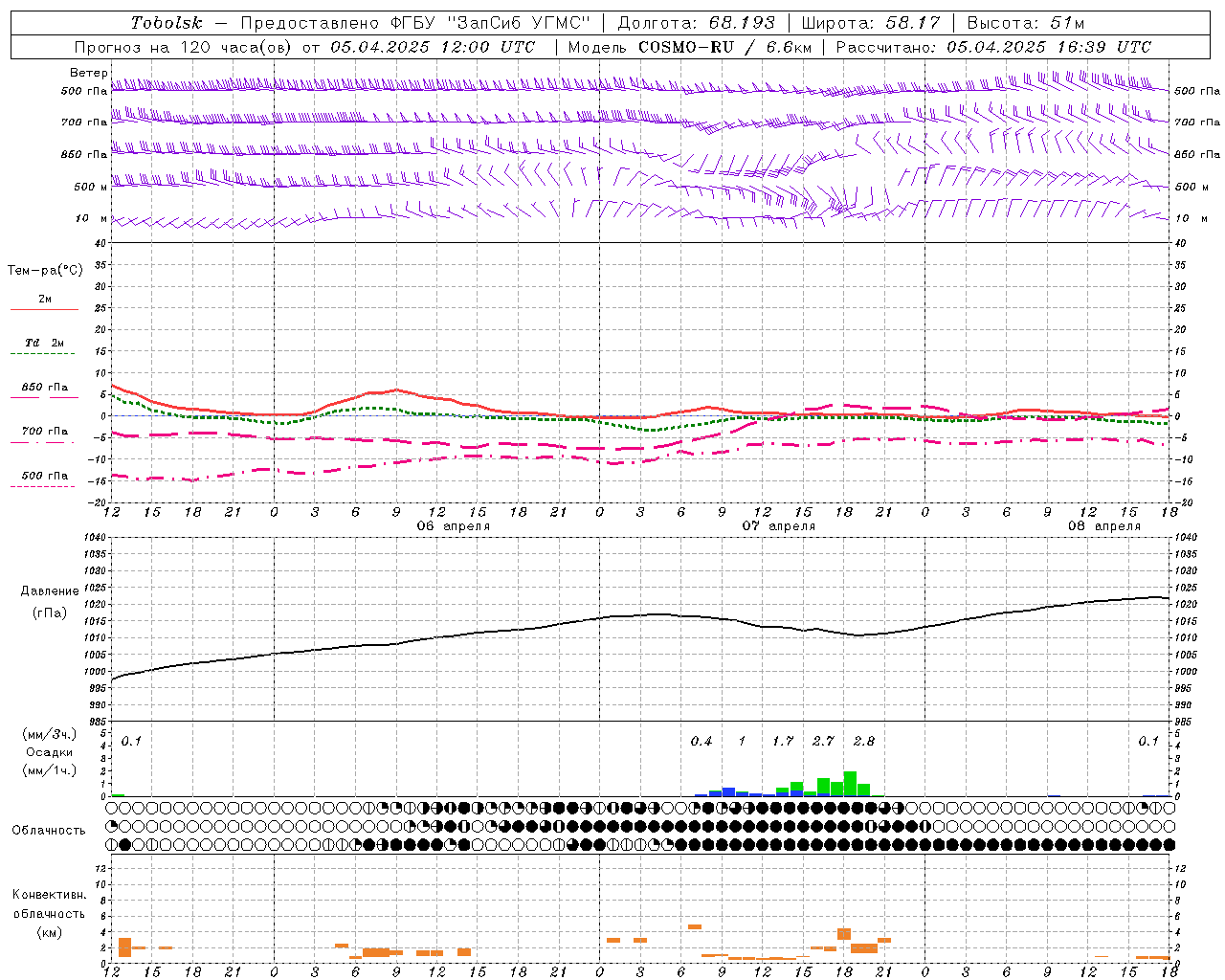Click the 850 гПа entry in temperature legend
1225x980 pixels.
click(x=44, y=388)
